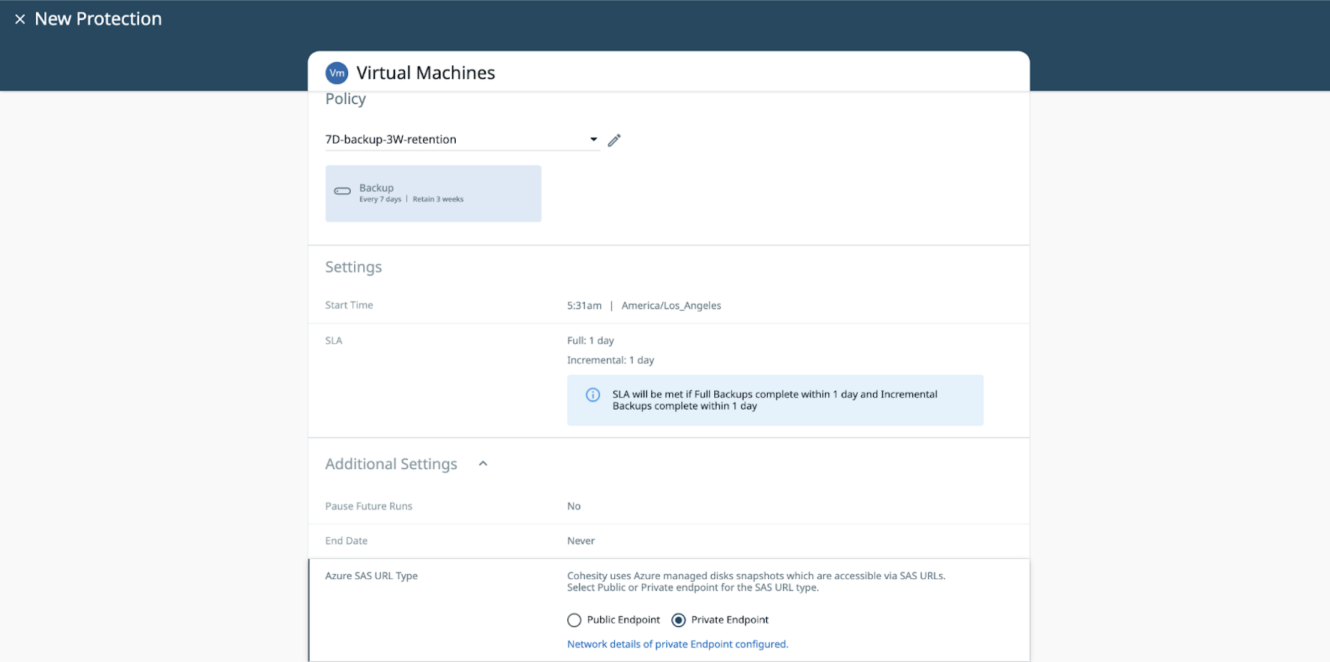This screenshot has width=1330, height=662.
Task: Open Network details of private Endpoint link
Action: tap(677, 644)
